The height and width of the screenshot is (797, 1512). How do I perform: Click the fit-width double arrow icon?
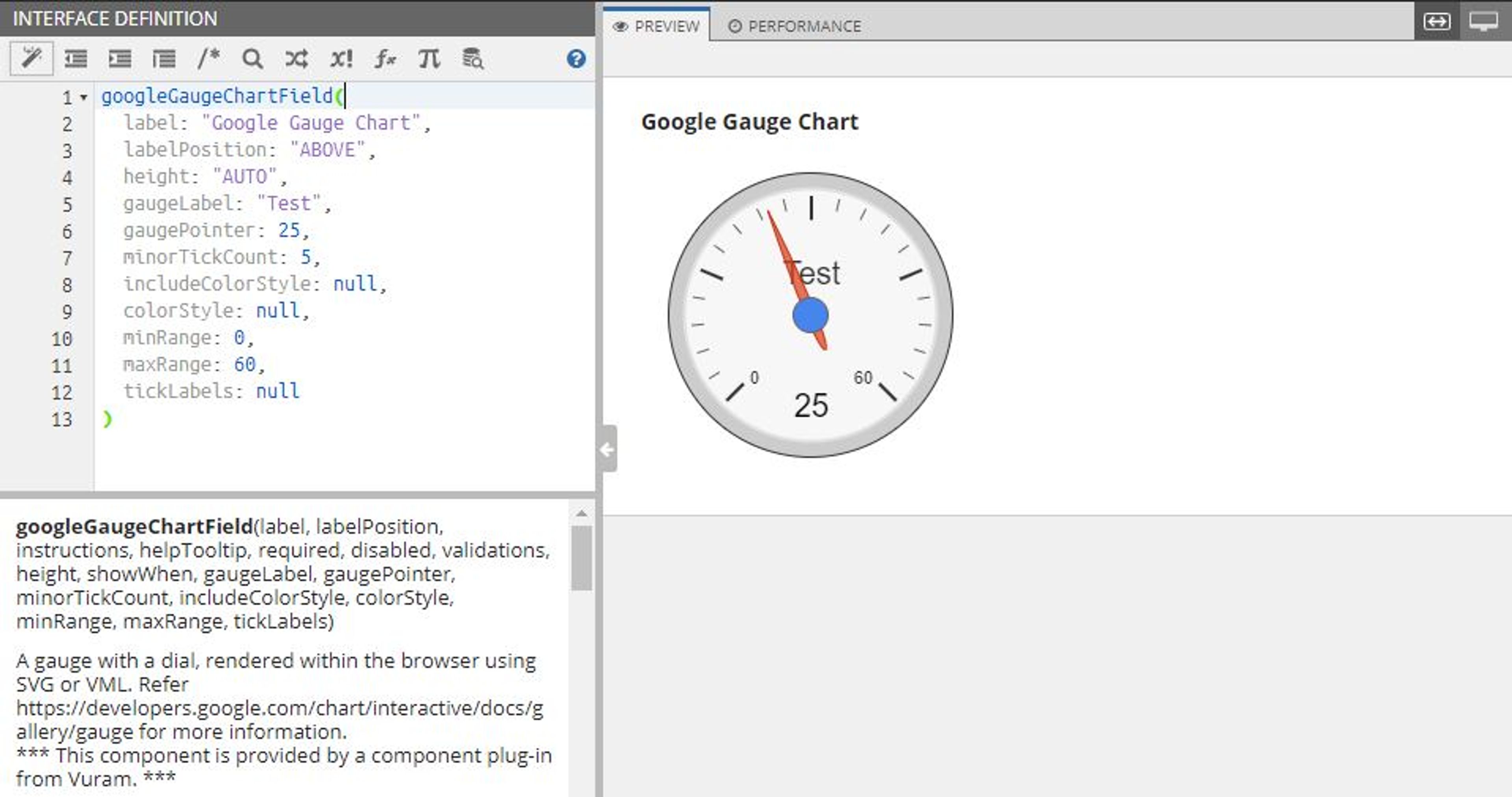pyautogui.click(x=1436, y=22)
